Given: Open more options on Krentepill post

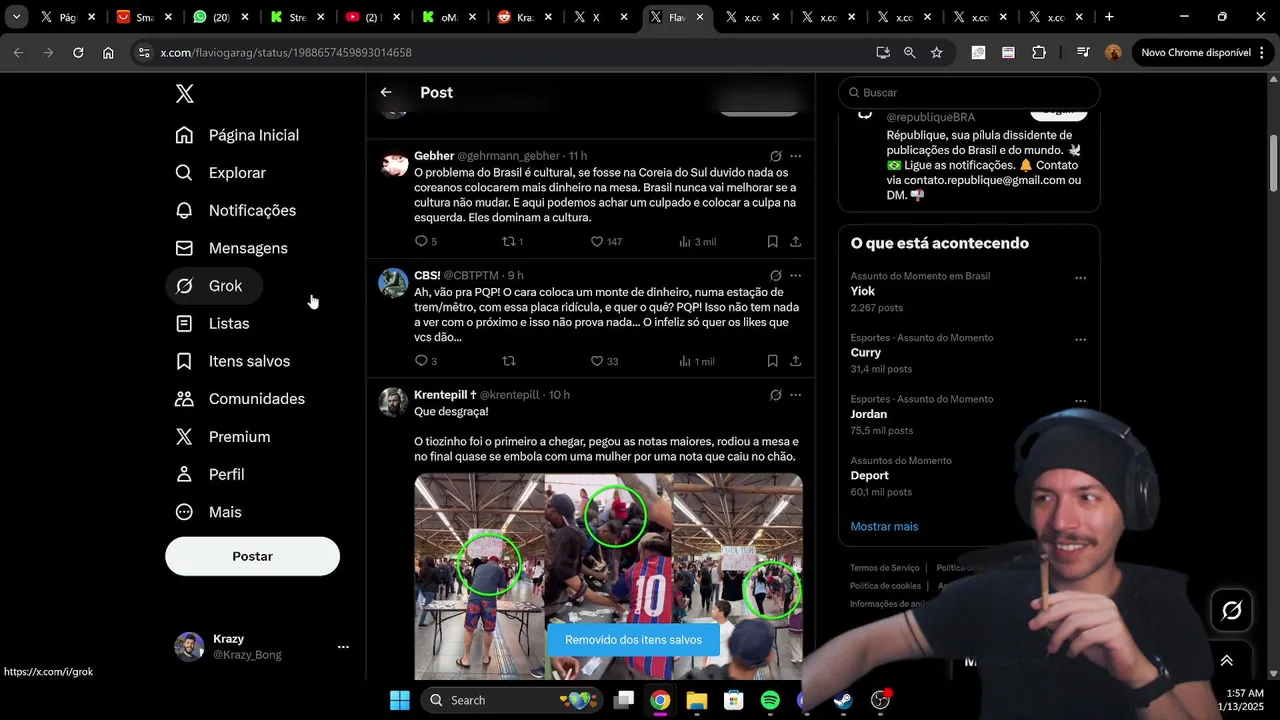Looking at the screenshot, I should pos(795,395).
